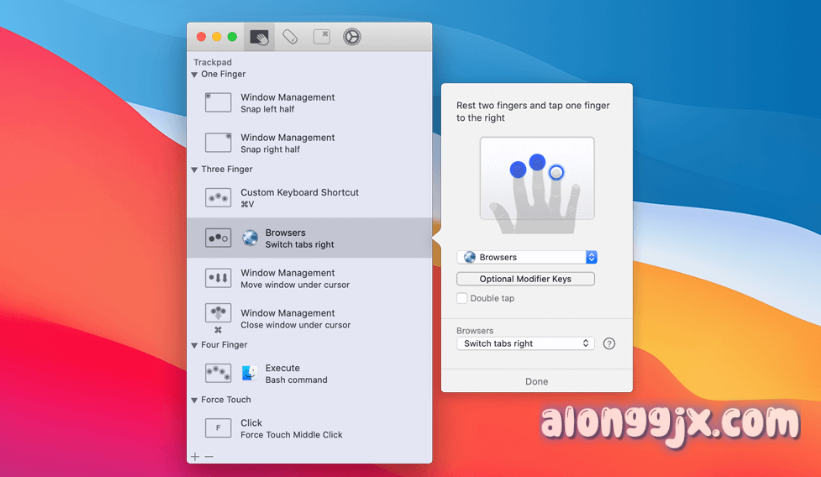Switch to the Magic Mouse toolbar tab
Viewport: 821px width, 477px height.
(x=290, y=37)
